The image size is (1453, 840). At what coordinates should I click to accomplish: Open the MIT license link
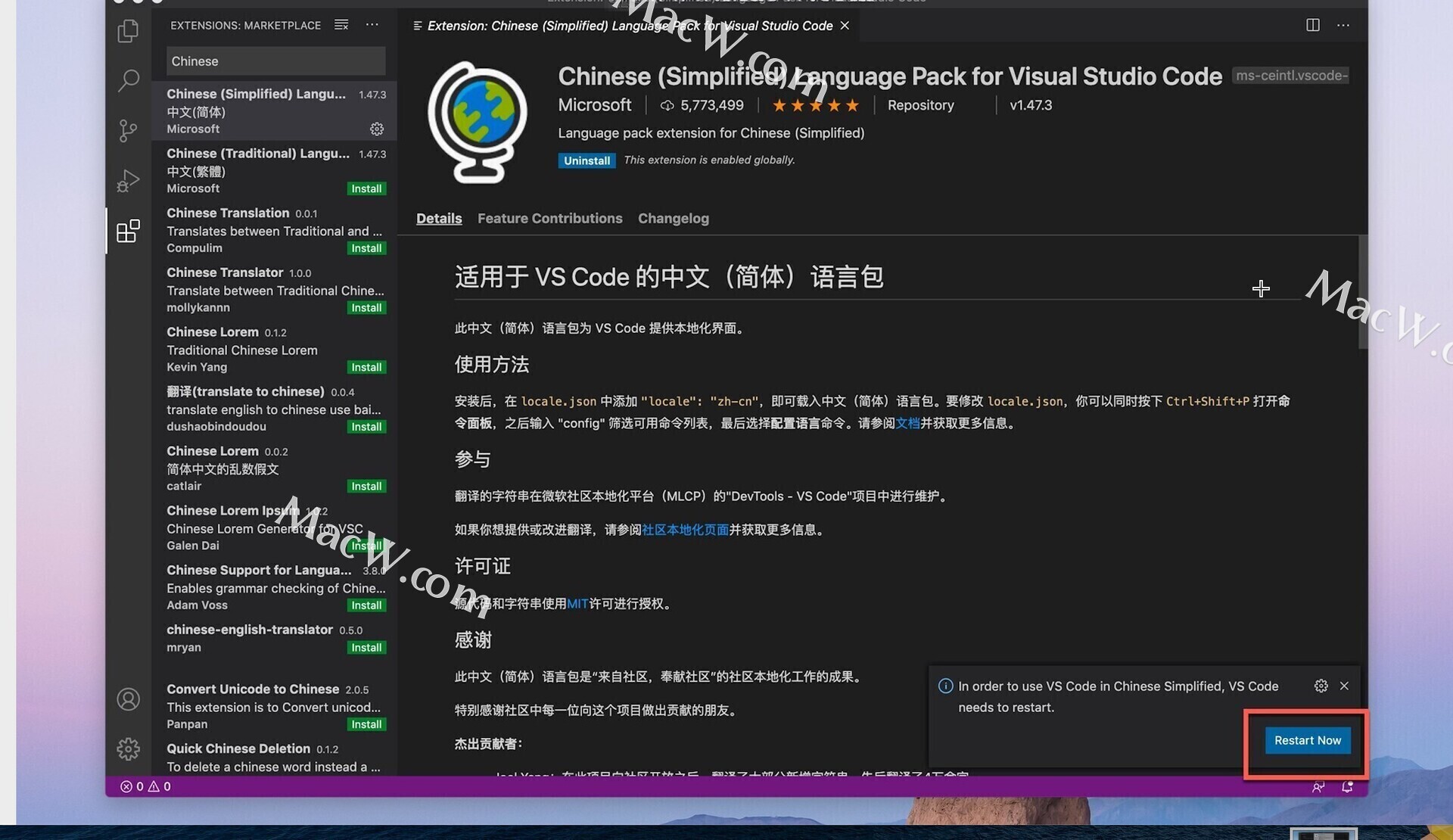577,604
